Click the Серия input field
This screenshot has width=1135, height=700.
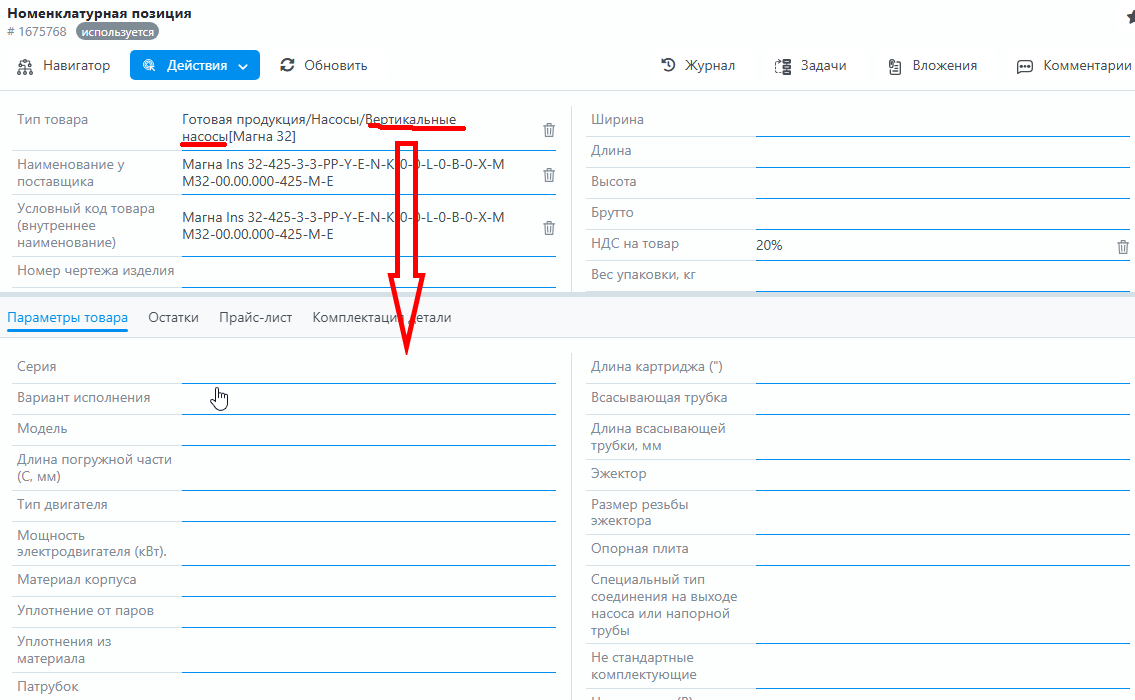(x=368, y=368)
